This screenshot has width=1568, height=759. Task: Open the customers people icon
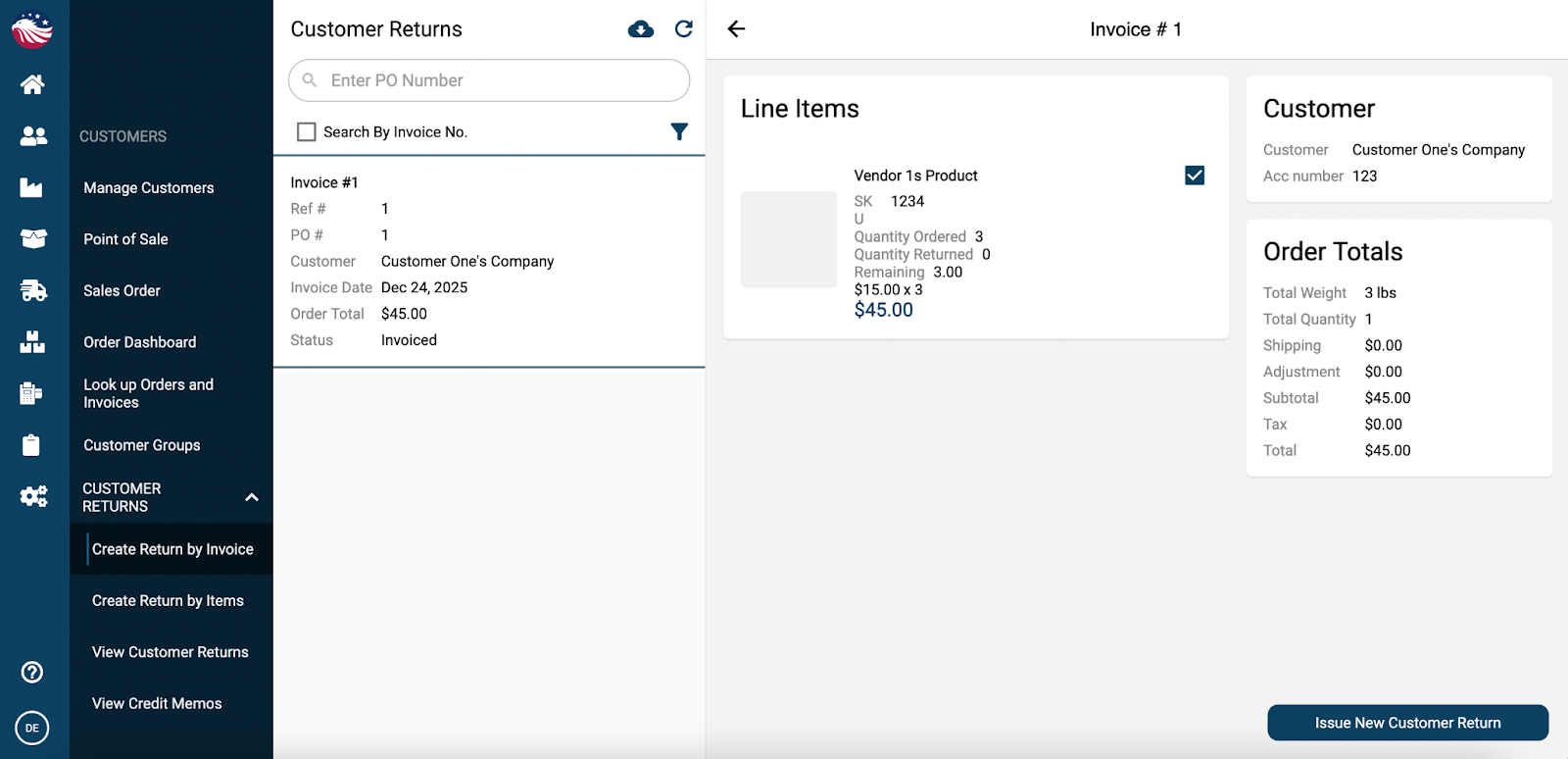(x=33, y=136)
